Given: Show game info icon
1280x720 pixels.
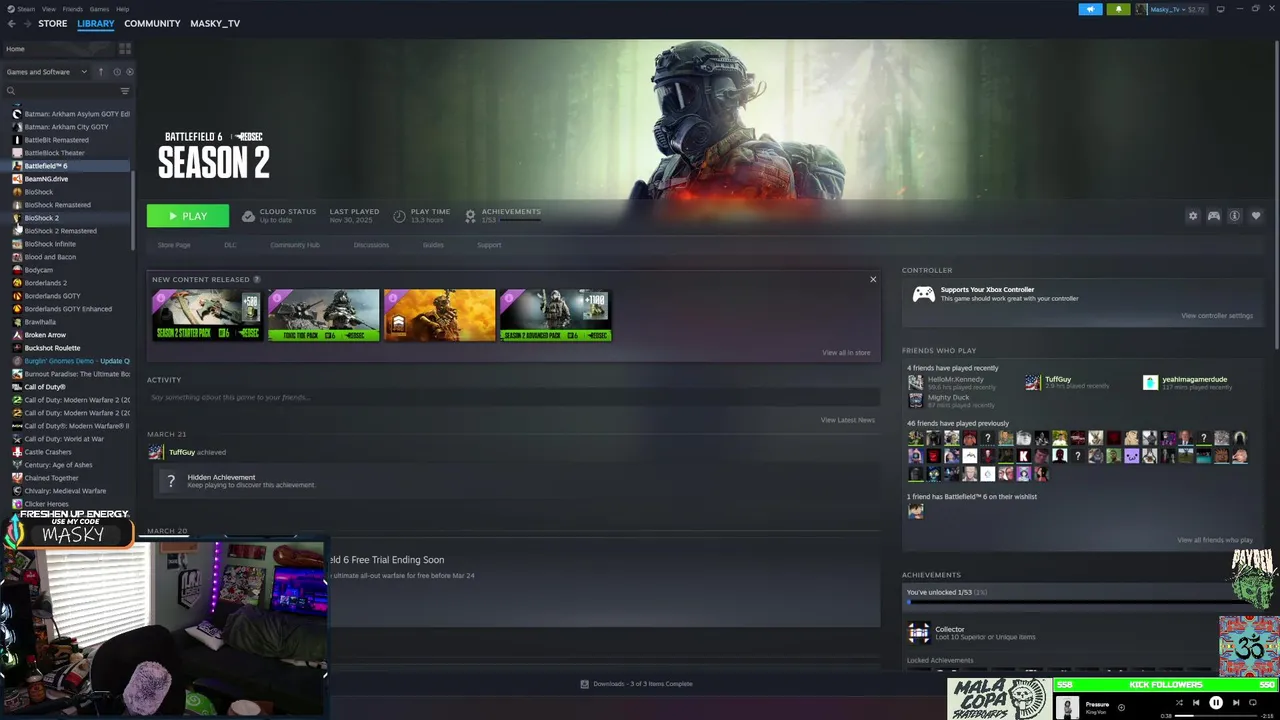Looking at the screenshot, I should pyautogui.click(x=1234, y=216).
